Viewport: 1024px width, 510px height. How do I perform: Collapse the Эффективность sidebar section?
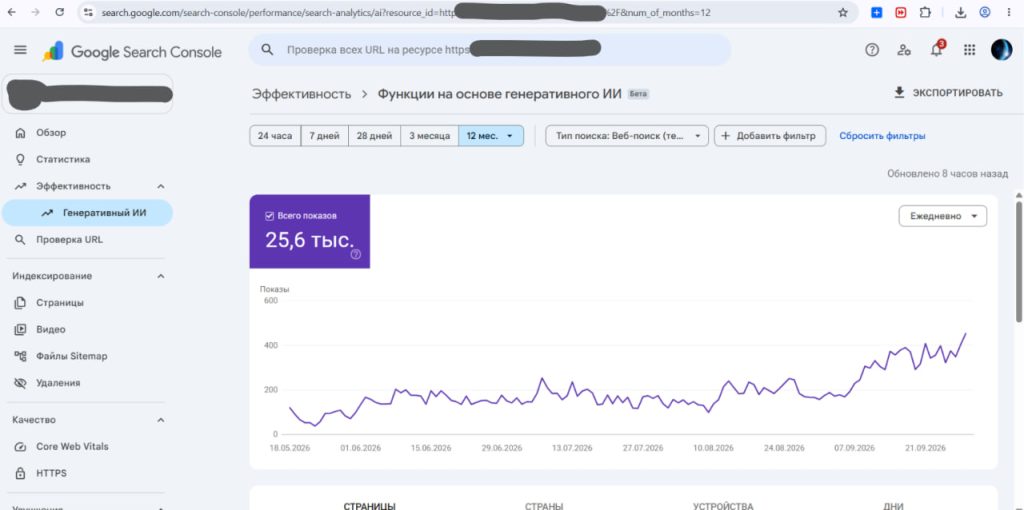pos(161,186)
